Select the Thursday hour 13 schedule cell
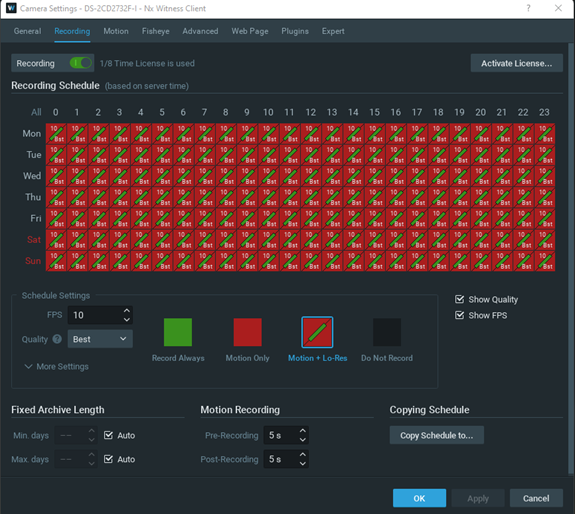This screenshot has height=514, width=575. coord(333,198)
